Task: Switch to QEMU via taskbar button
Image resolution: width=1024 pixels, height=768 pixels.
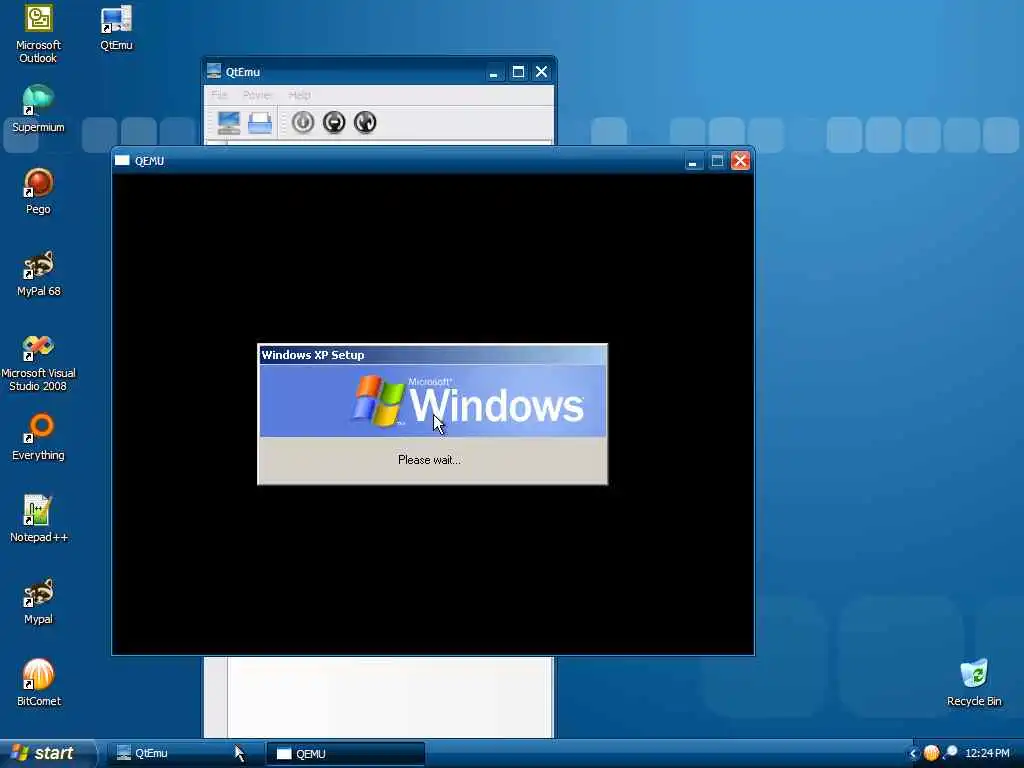Action: [x=345, y=754]
